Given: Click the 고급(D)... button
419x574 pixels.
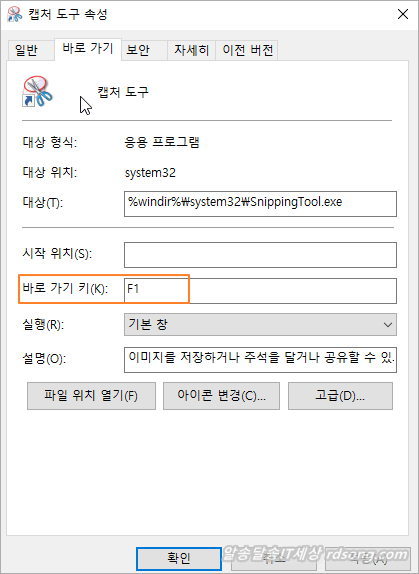Looking at the screenshot, I should pyautogui.click(x=340, y=396).
